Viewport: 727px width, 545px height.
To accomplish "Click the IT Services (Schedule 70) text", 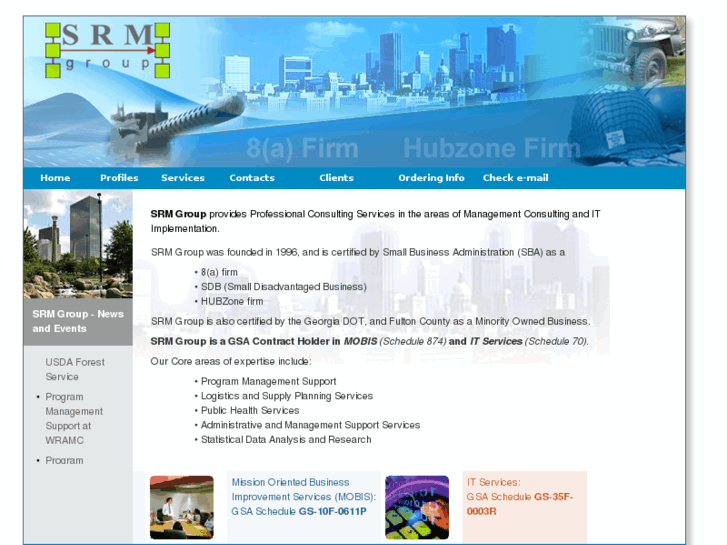I will click(x=529, y=341).
